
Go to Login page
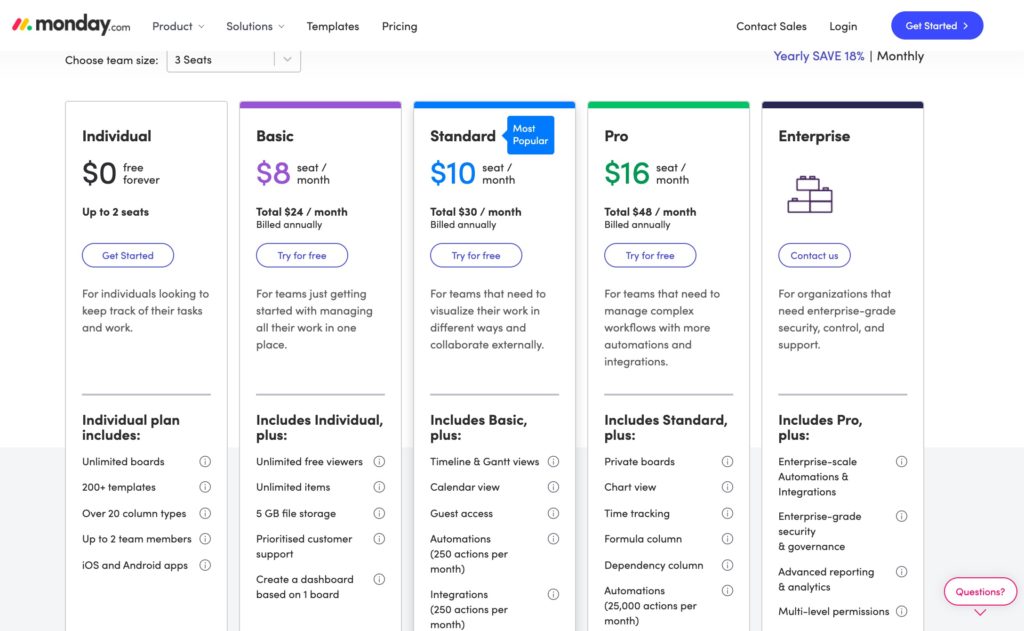click(x=843, y=26)
